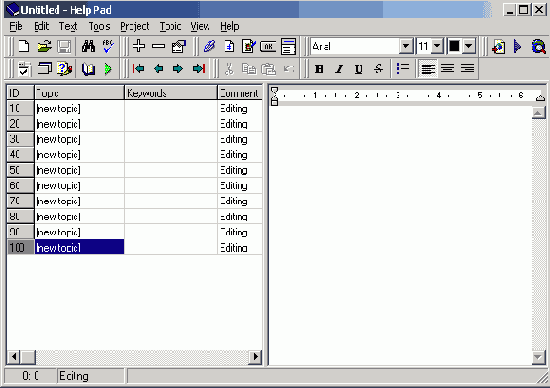
Task: Open the Arial font dropdown
Action: 406,46
